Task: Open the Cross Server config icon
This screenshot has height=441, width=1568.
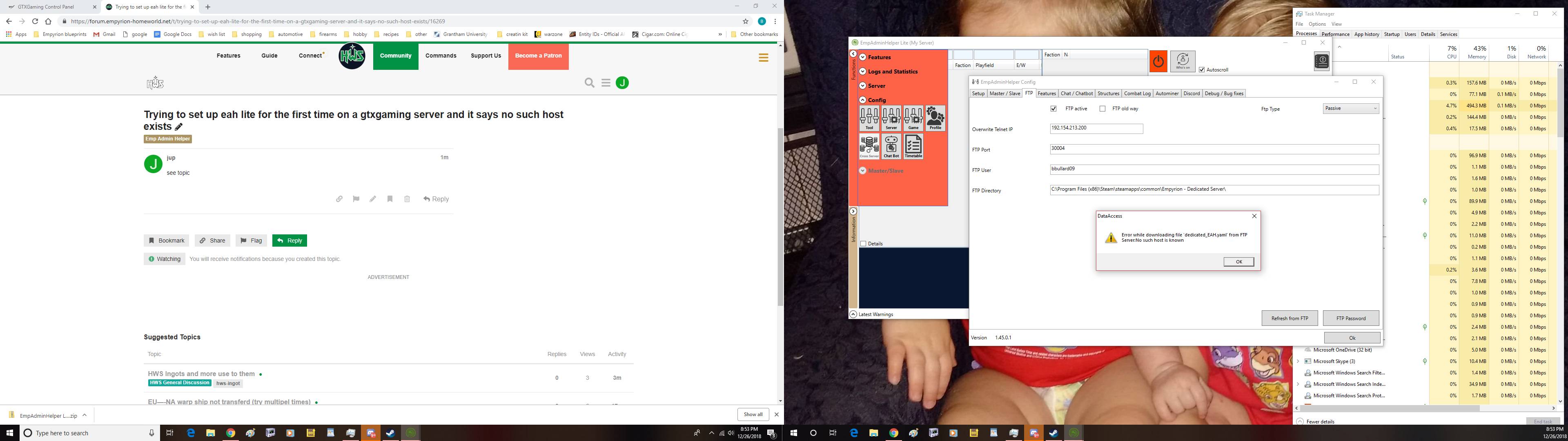Action: pos(869,147)
